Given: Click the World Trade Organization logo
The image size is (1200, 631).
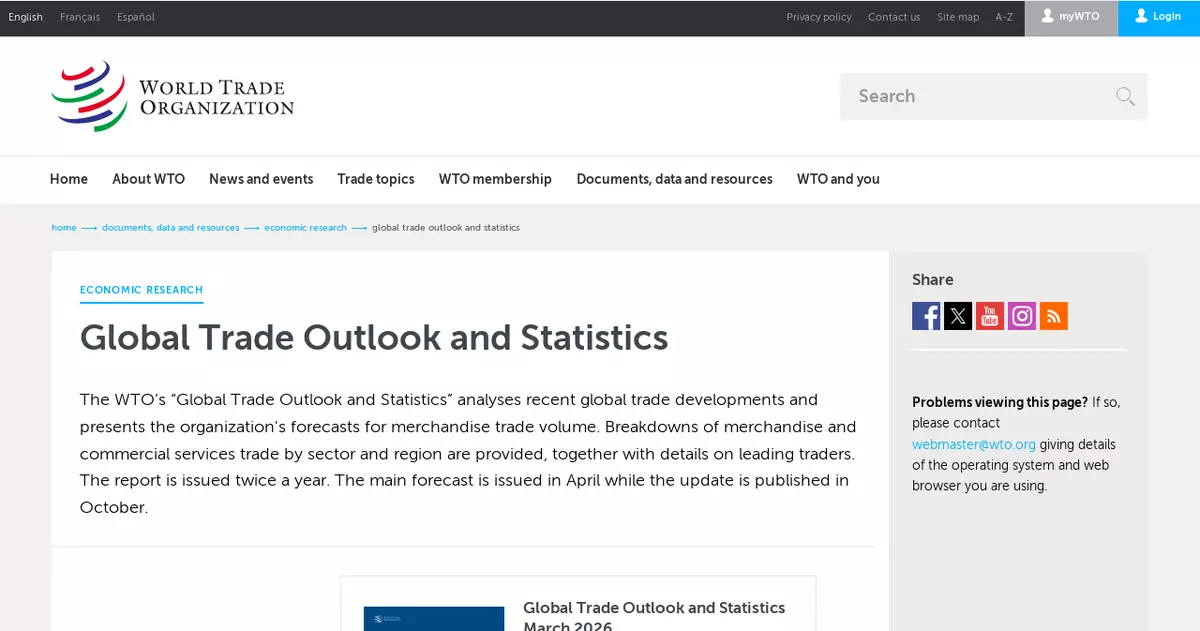Looking at the screenshot, I should coord(173,96).
